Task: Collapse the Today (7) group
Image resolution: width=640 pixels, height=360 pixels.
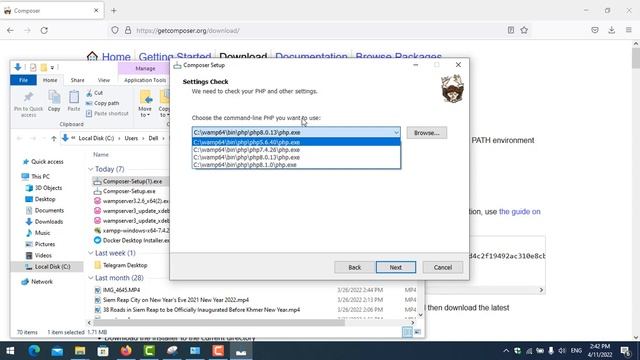Action: 91,169
